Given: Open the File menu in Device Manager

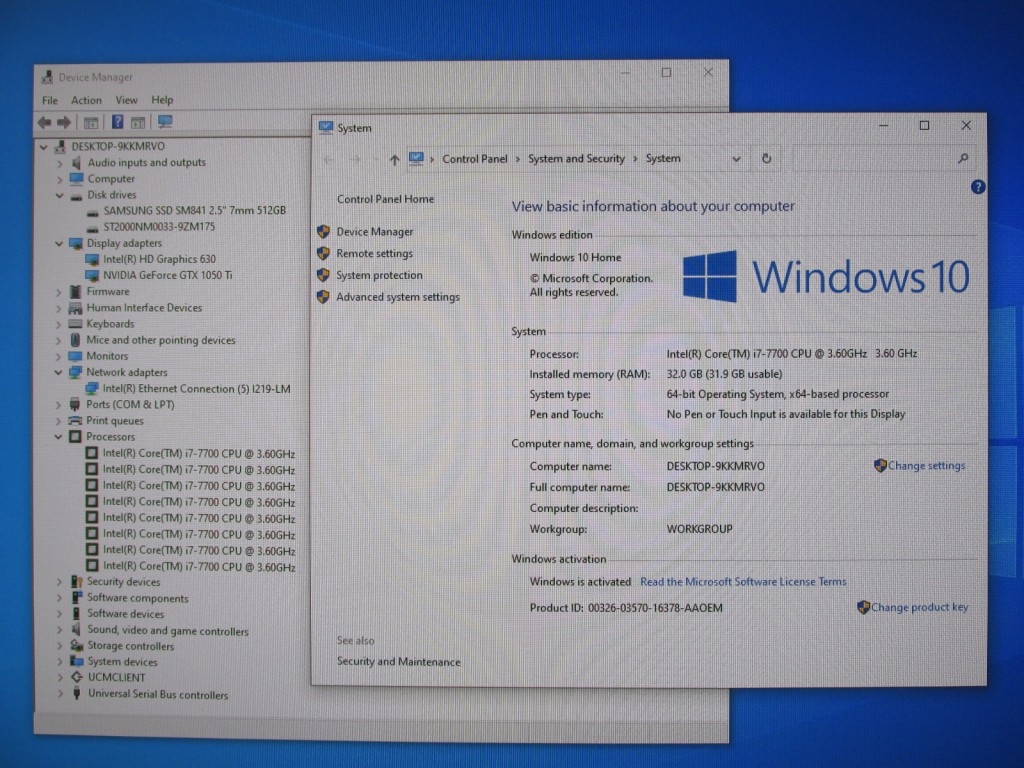Looking at the screenshot, I should pos(50,100).
